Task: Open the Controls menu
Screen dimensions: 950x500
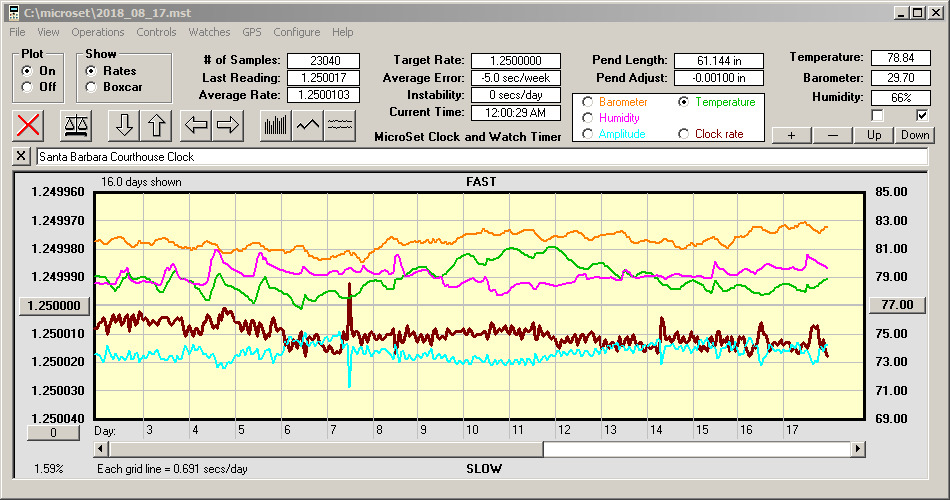Action: click(156, 32)
